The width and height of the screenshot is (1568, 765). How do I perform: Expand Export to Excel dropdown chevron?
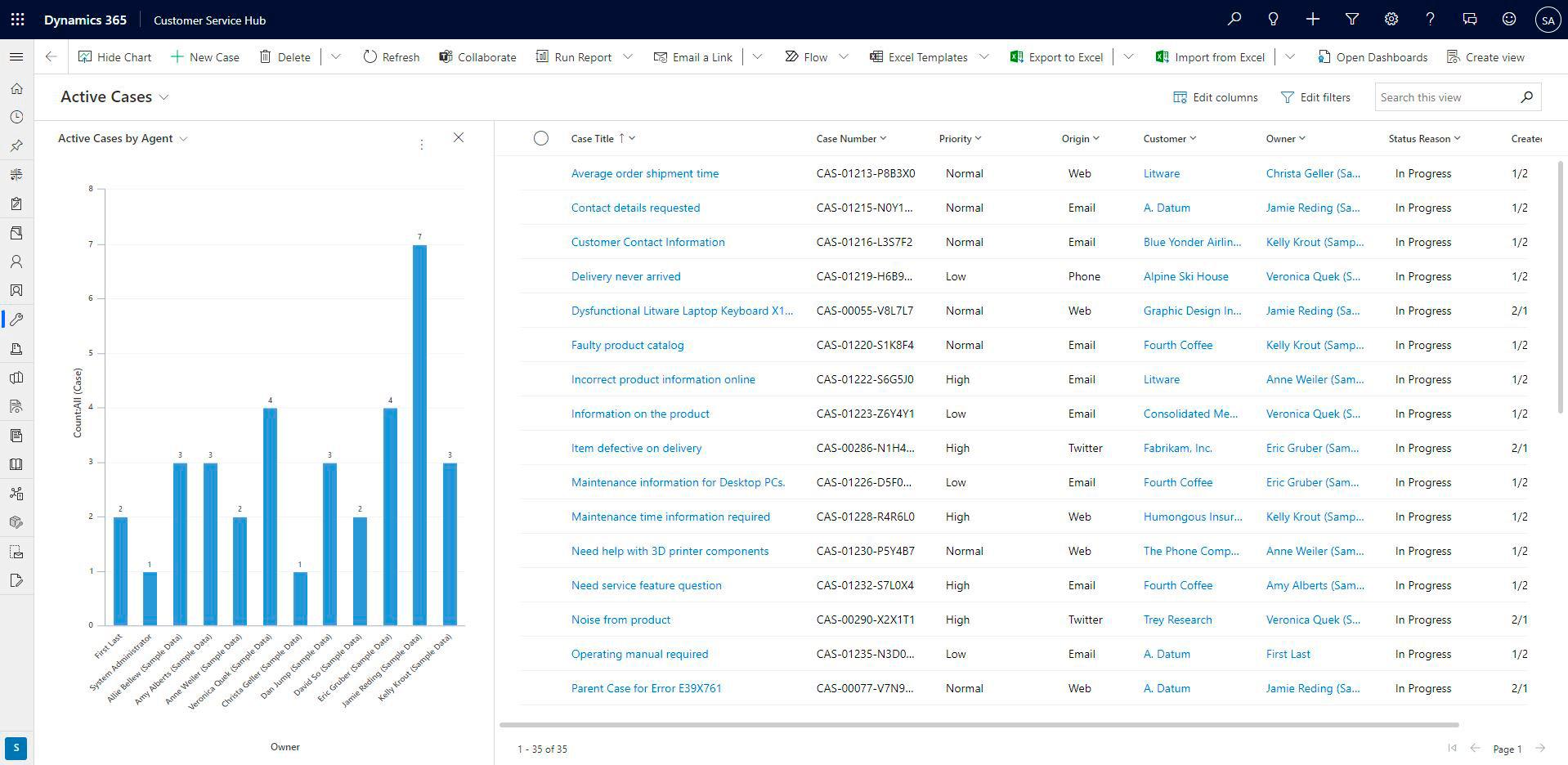(1128, 56)
